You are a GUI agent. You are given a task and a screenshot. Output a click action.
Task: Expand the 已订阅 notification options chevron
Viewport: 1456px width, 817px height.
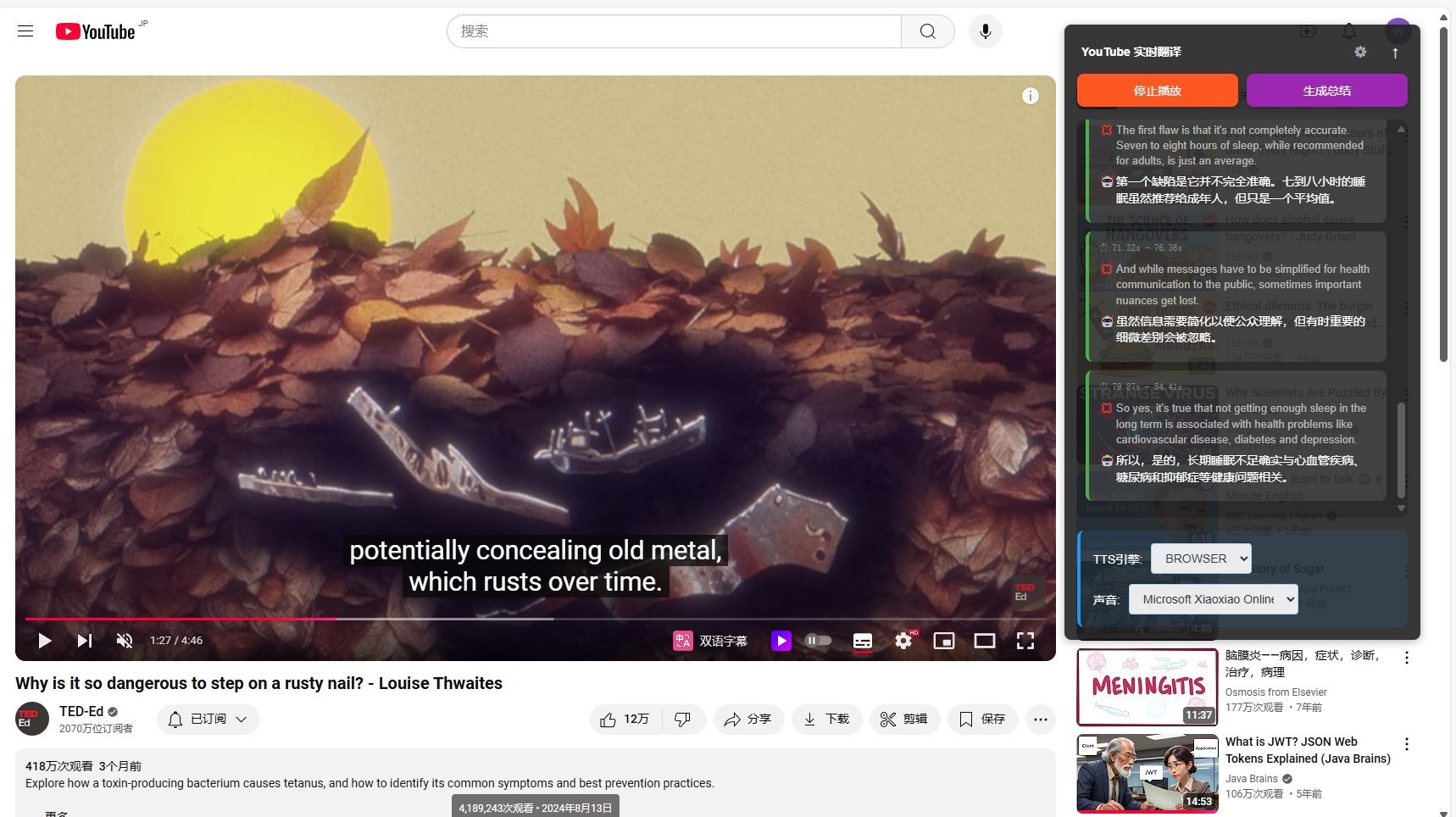[242, 720]
